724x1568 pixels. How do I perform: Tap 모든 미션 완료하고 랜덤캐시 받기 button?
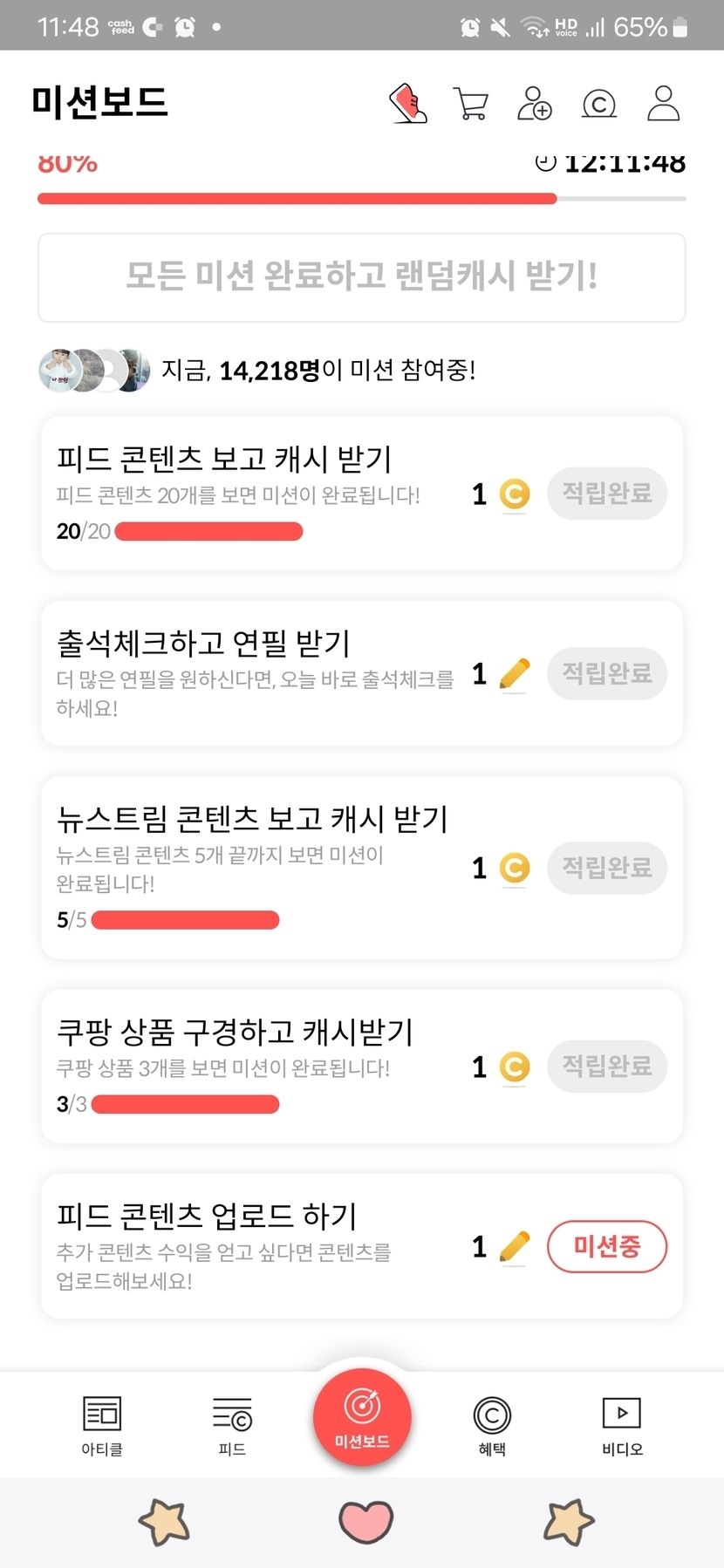(x=362, y=277)
